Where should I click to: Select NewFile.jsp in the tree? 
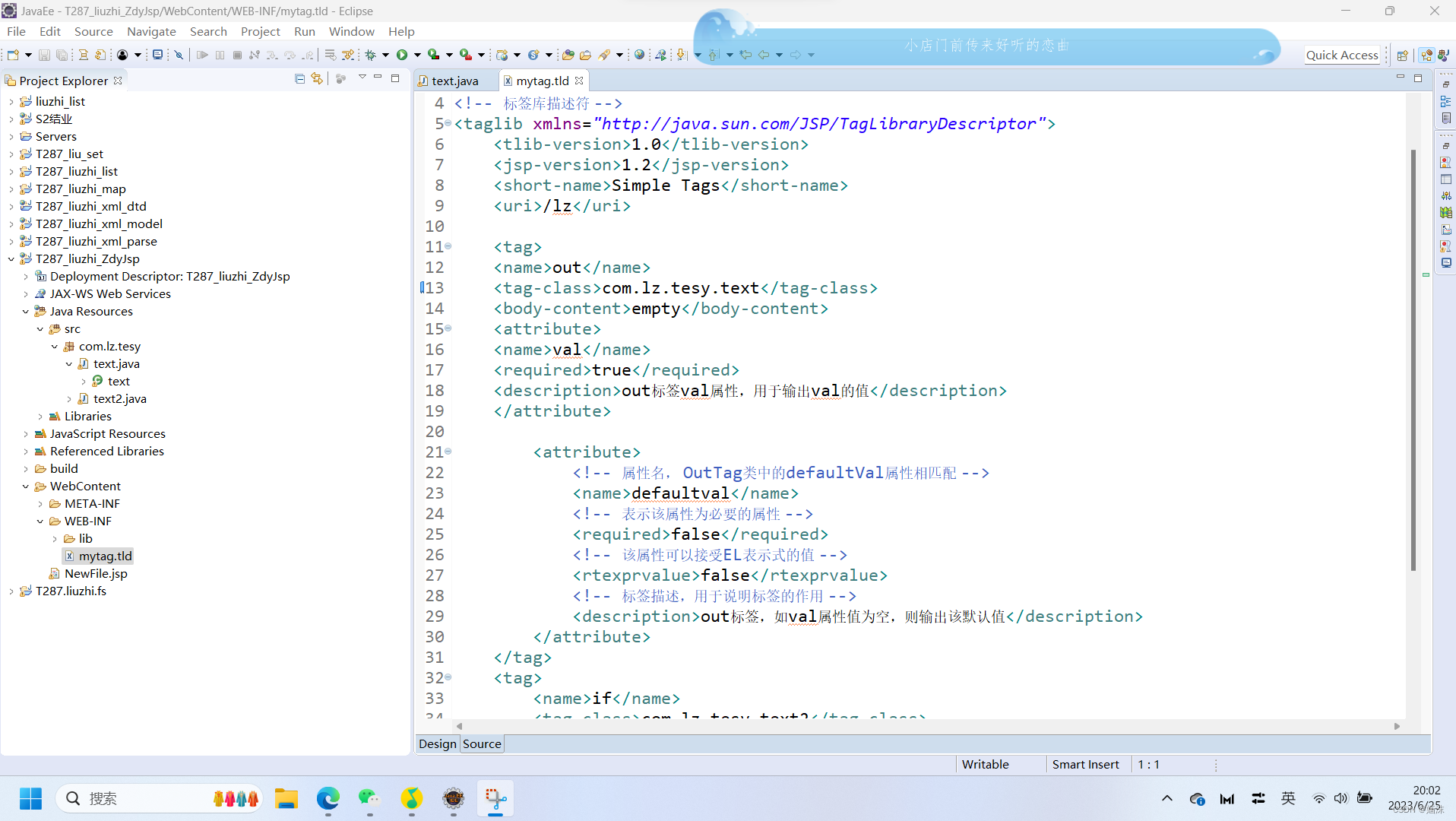96,574
